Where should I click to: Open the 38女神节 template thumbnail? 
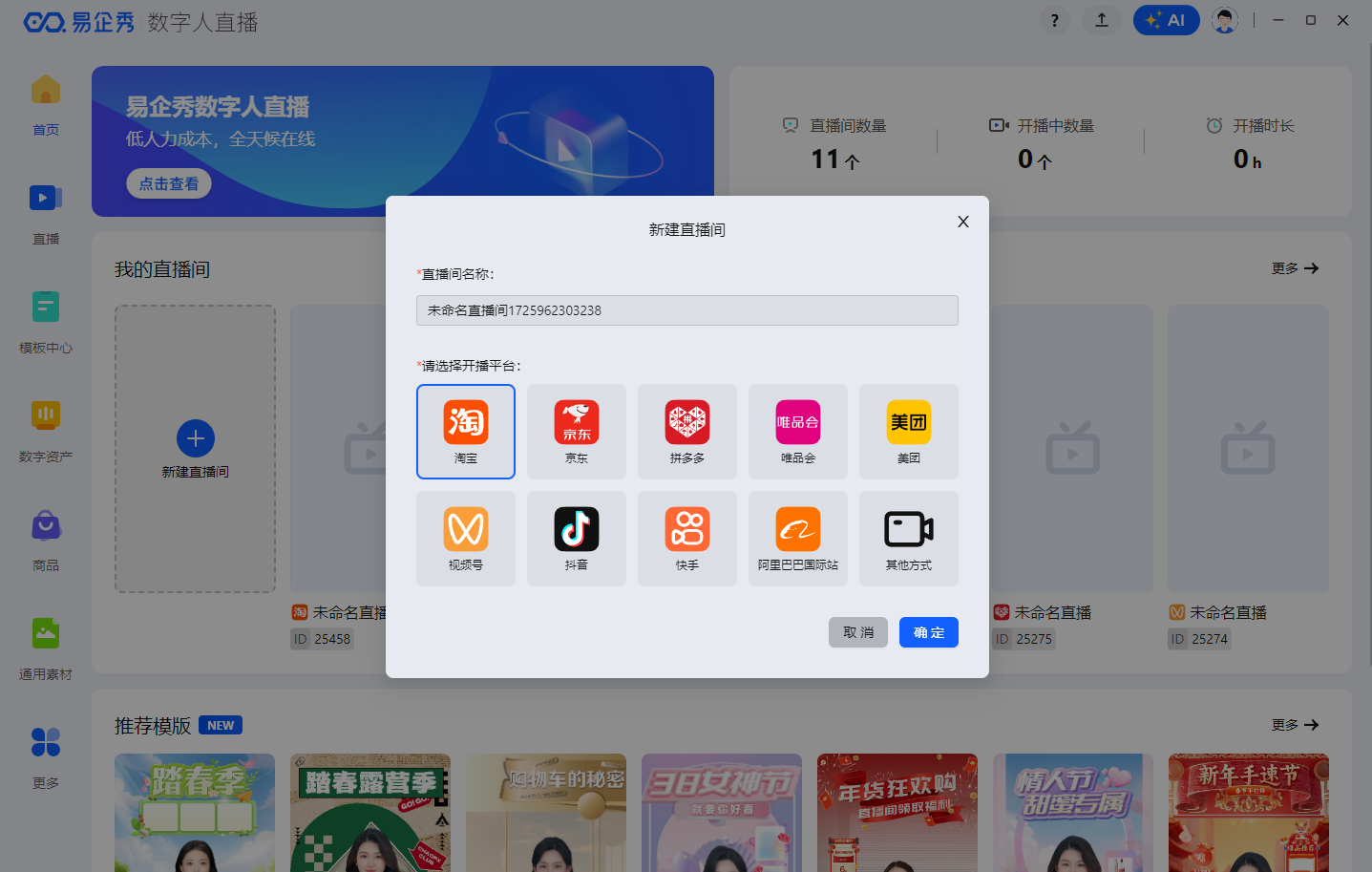[x=722, y=813]
